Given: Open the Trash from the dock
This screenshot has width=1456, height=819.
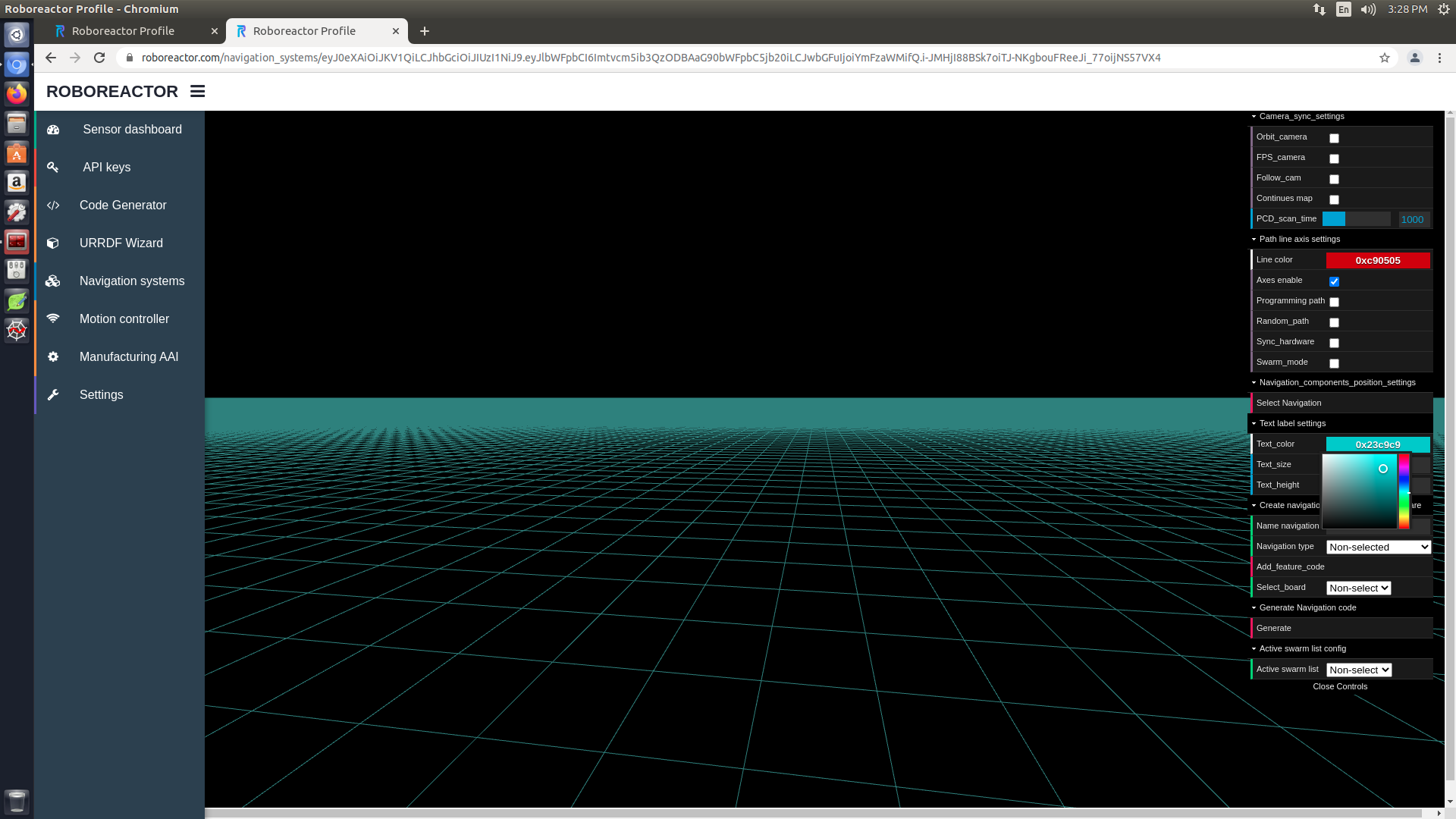Looking at the screenshot, I should (x=17, y=801).
